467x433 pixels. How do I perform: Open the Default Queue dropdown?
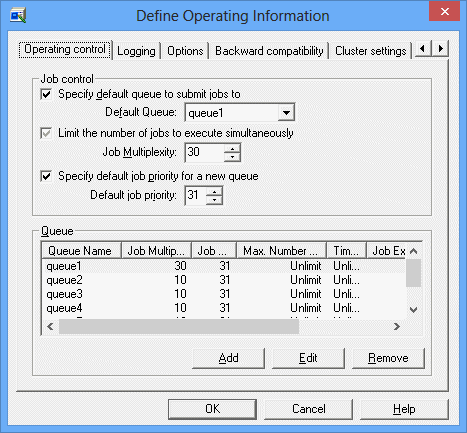tap(286, 112)
